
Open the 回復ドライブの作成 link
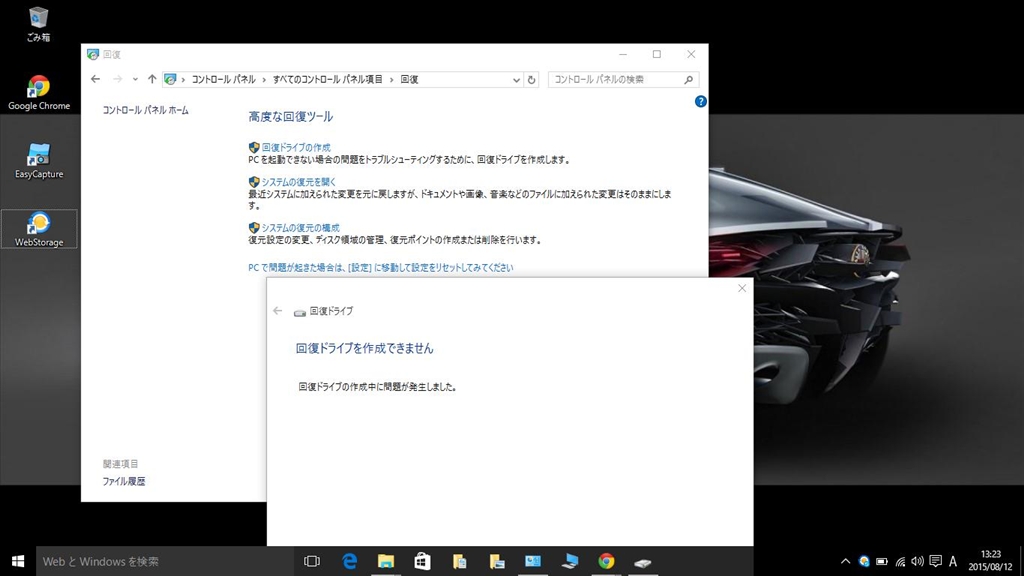point(296,148)
